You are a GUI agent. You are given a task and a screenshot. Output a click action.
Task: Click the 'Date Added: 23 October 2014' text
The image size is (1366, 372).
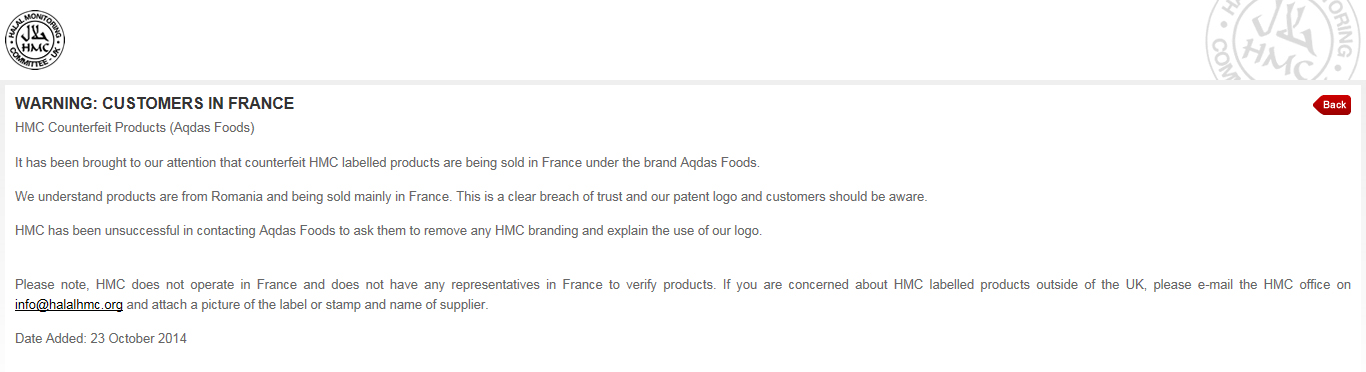[101, 339]
